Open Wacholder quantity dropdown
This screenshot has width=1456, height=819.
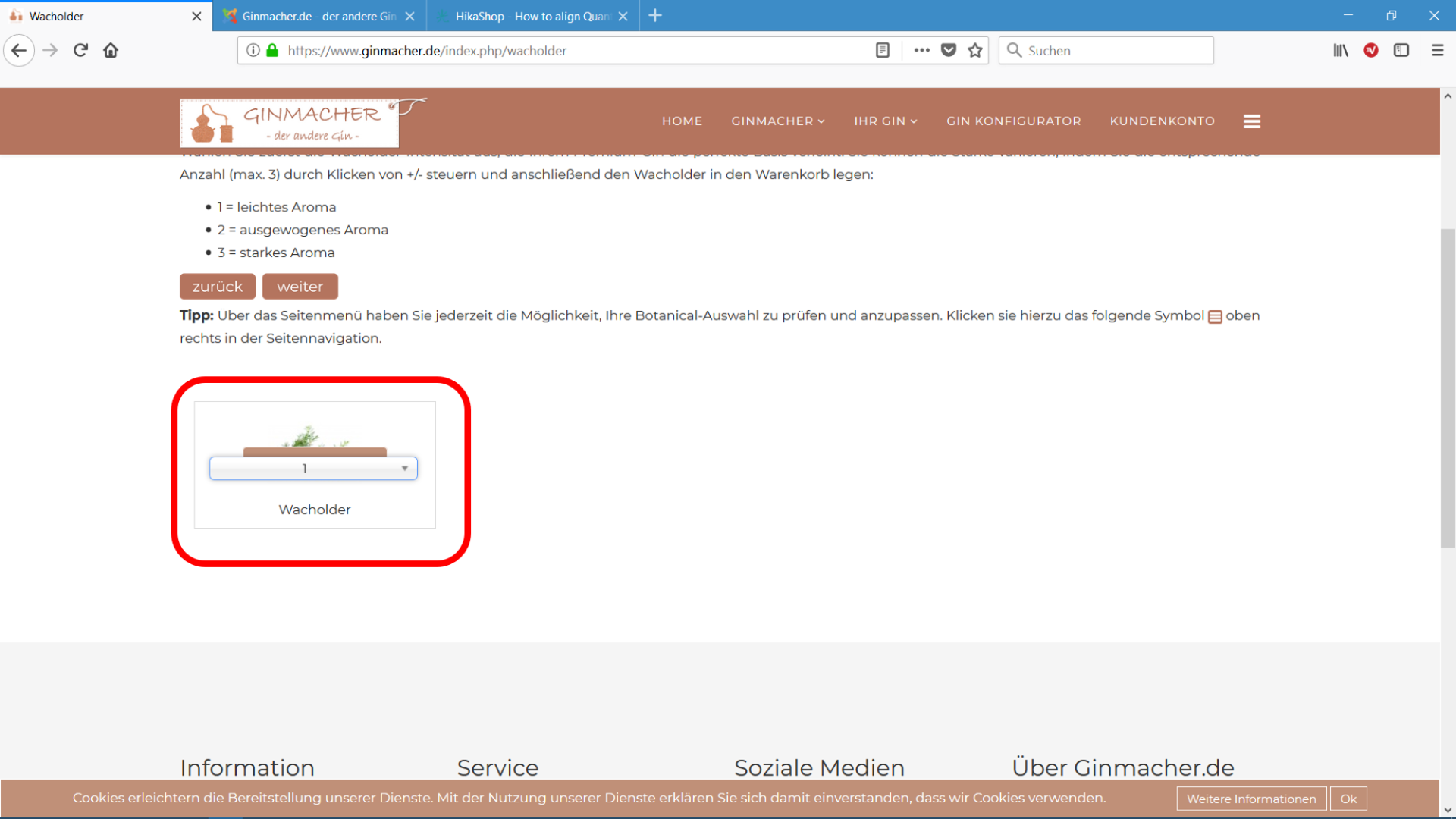point(313,469)
